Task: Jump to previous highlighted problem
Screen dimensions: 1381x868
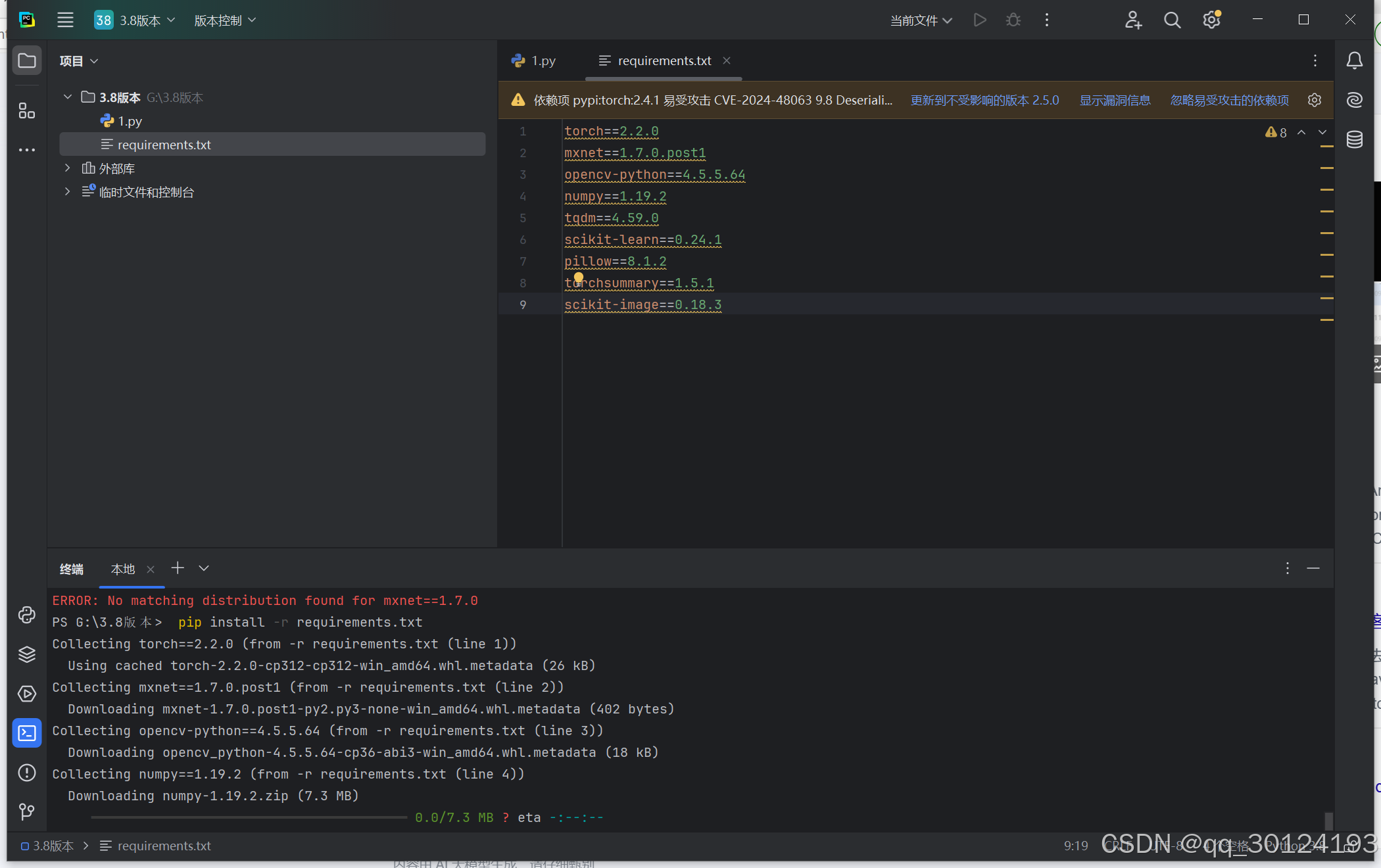Action: 1301,132
